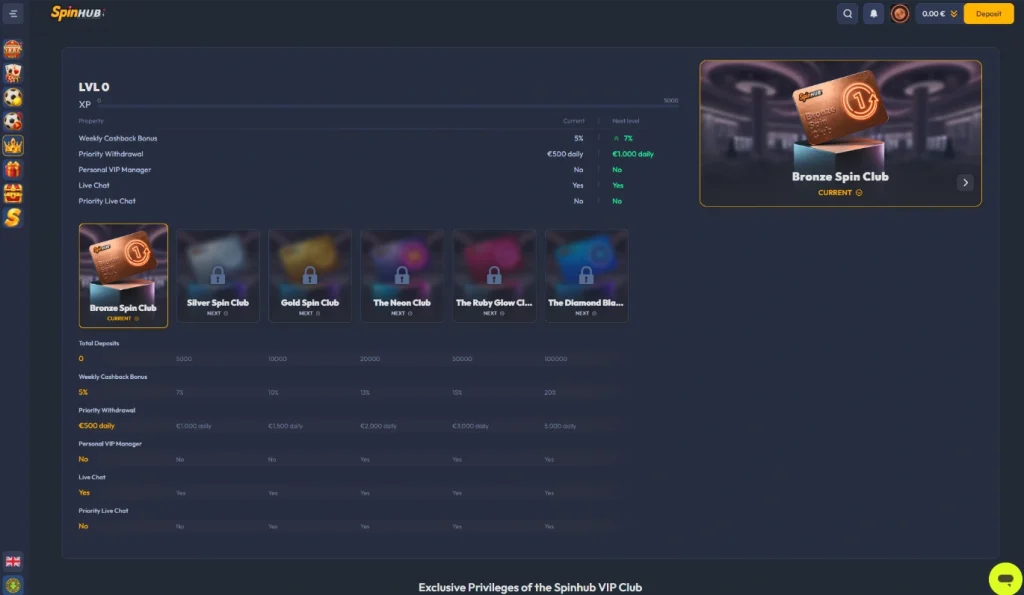Expand the 0.00 € balance dropdown
1024x595 pixels.
(938, 14)
